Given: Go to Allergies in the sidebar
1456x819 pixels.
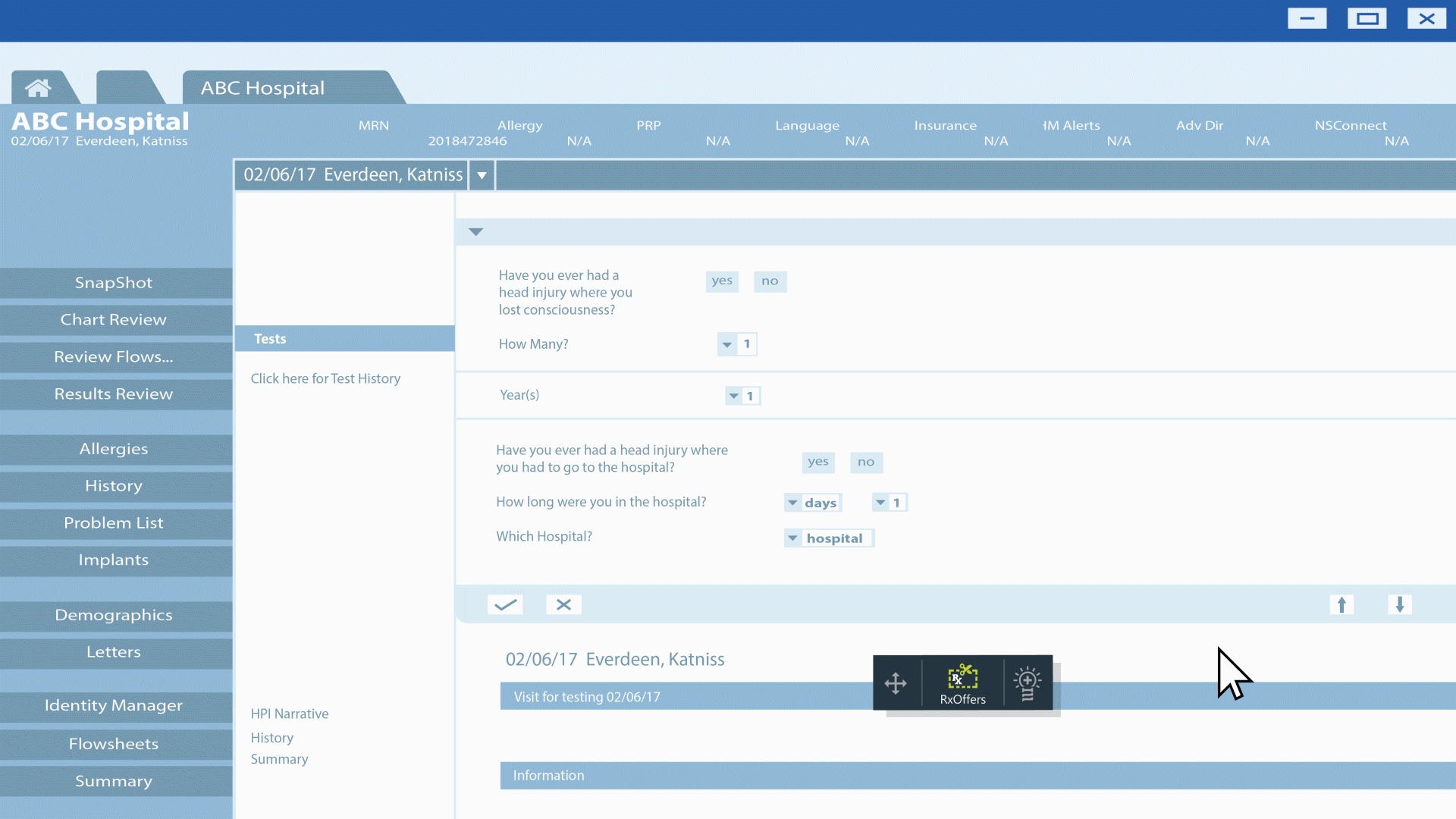Looking at the screenshot, I should point(115,449).
